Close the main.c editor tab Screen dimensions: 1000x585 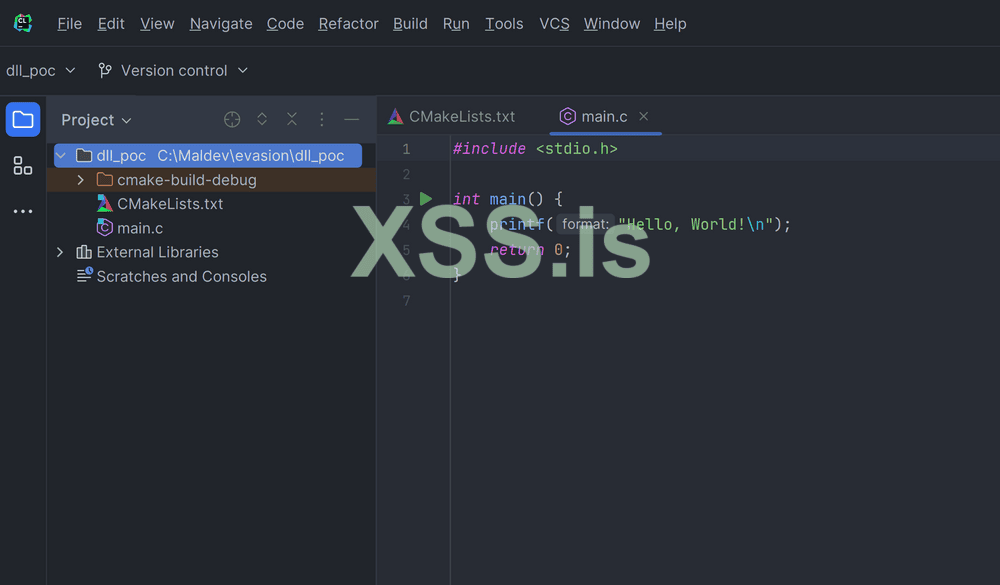click(643, 116)
